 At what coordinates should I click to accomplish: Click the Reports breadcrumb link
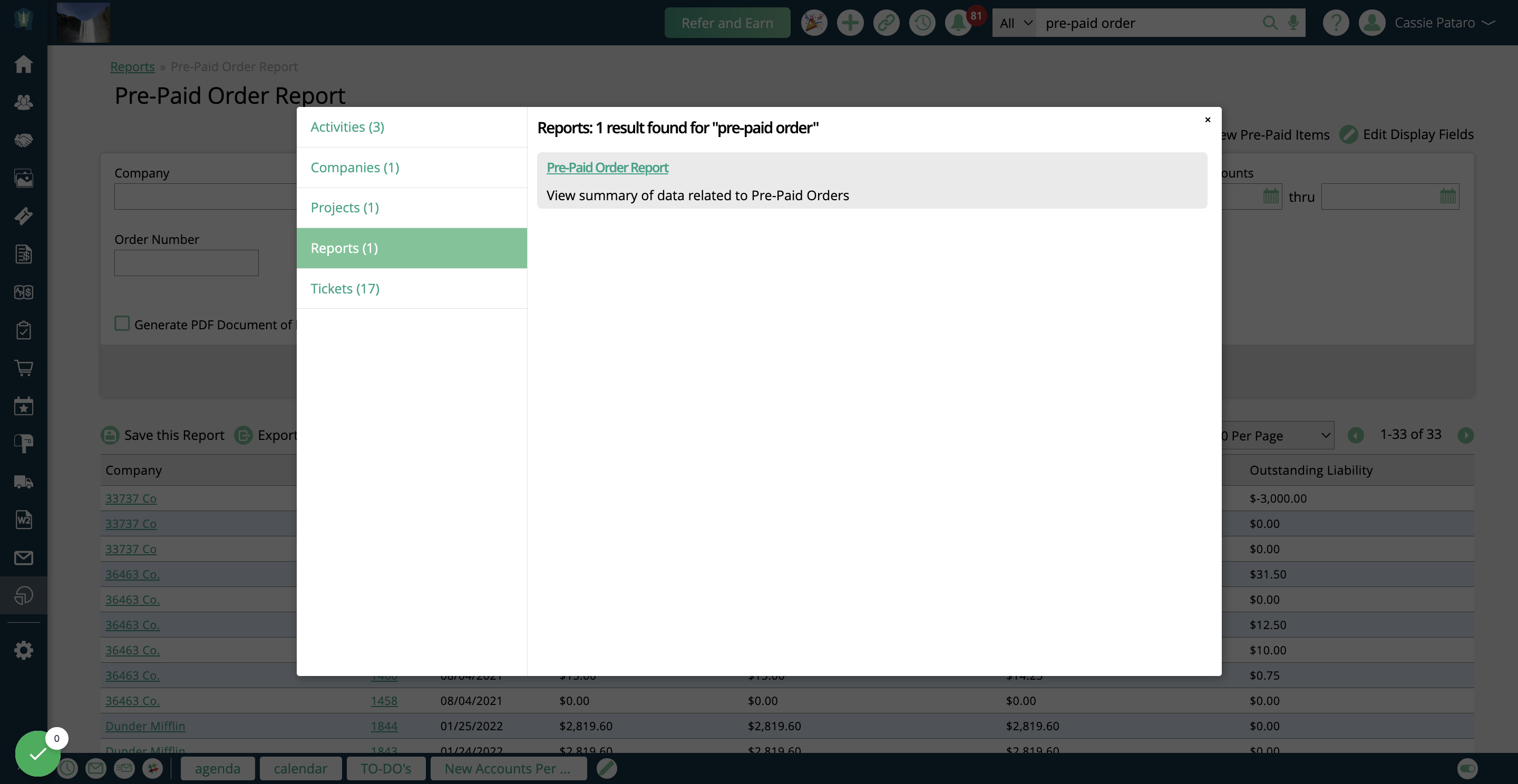[x=132, y=66]
